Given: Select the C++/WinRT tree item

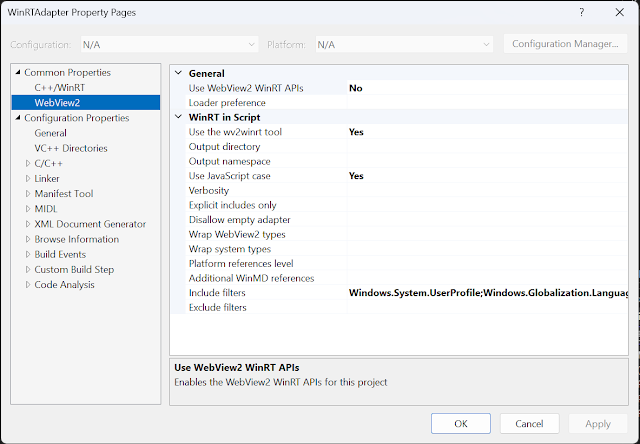Looking at the screenshot, I should point(60,87).
